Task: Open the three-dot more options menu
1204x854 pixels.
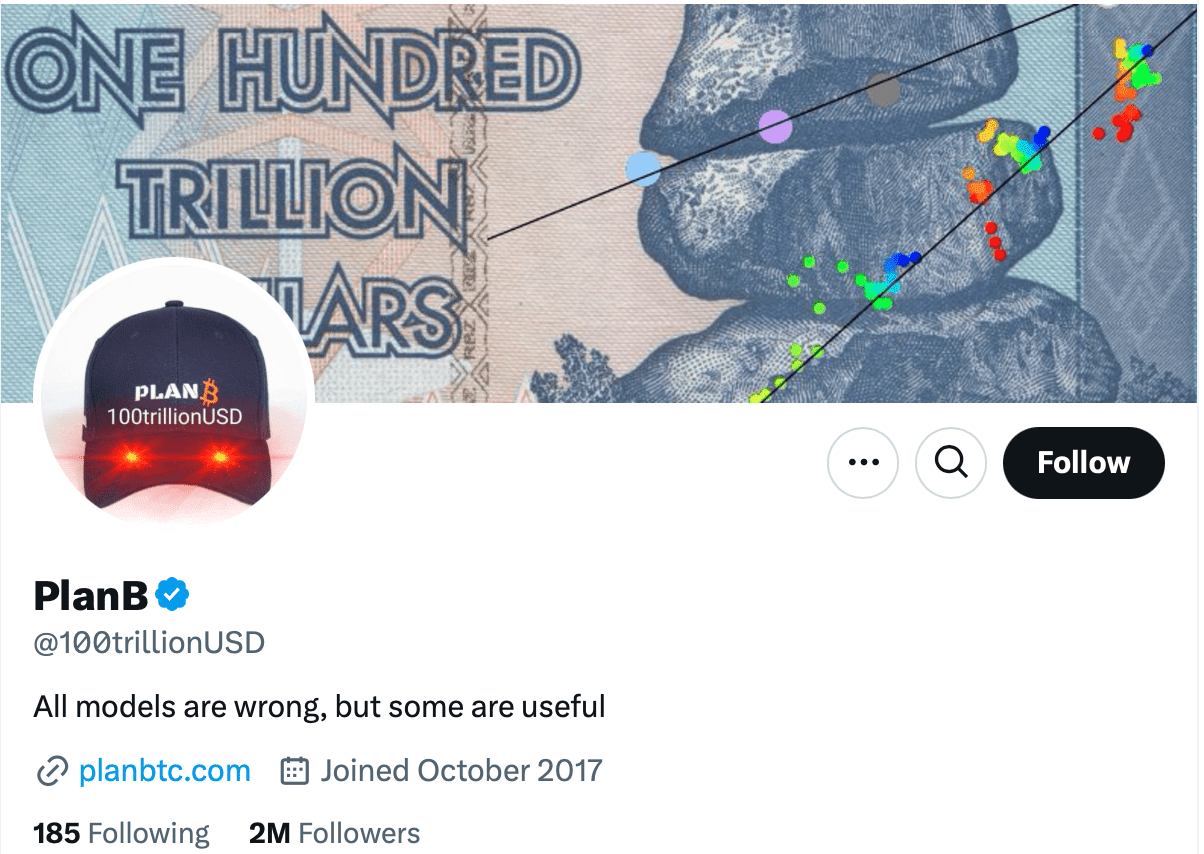Action: tap(863, 462)
